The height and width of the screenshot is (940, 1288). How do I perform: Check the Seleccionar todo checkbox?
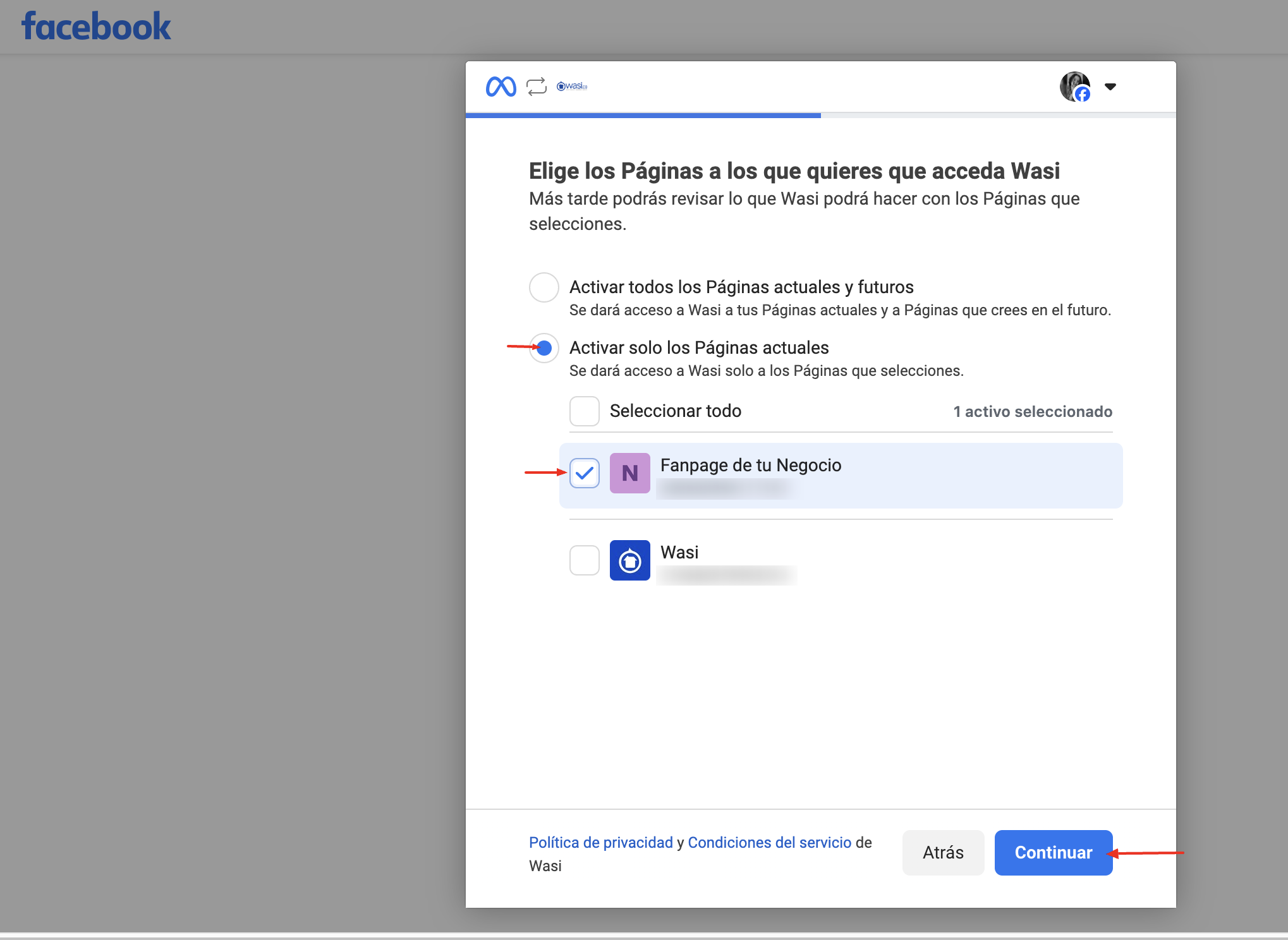click(584, 411)
